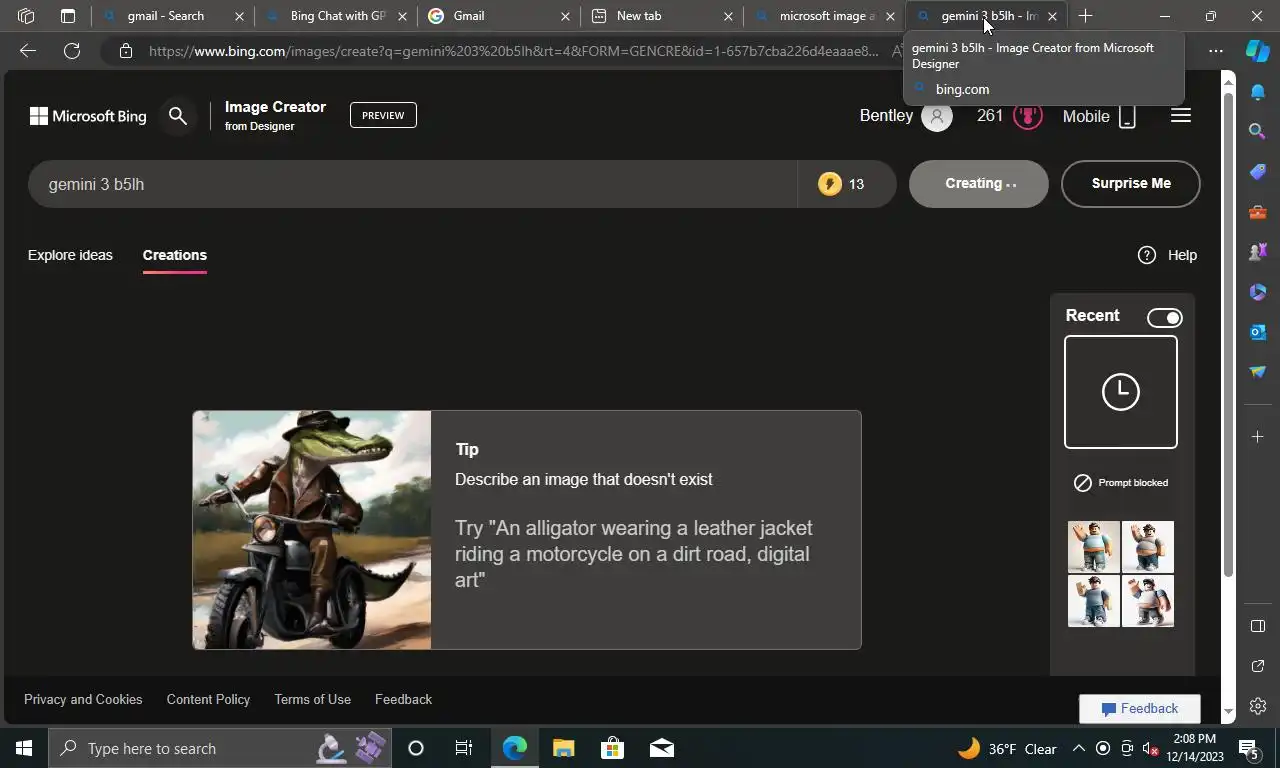Switch to the microsoft image tab

point(825,16)
